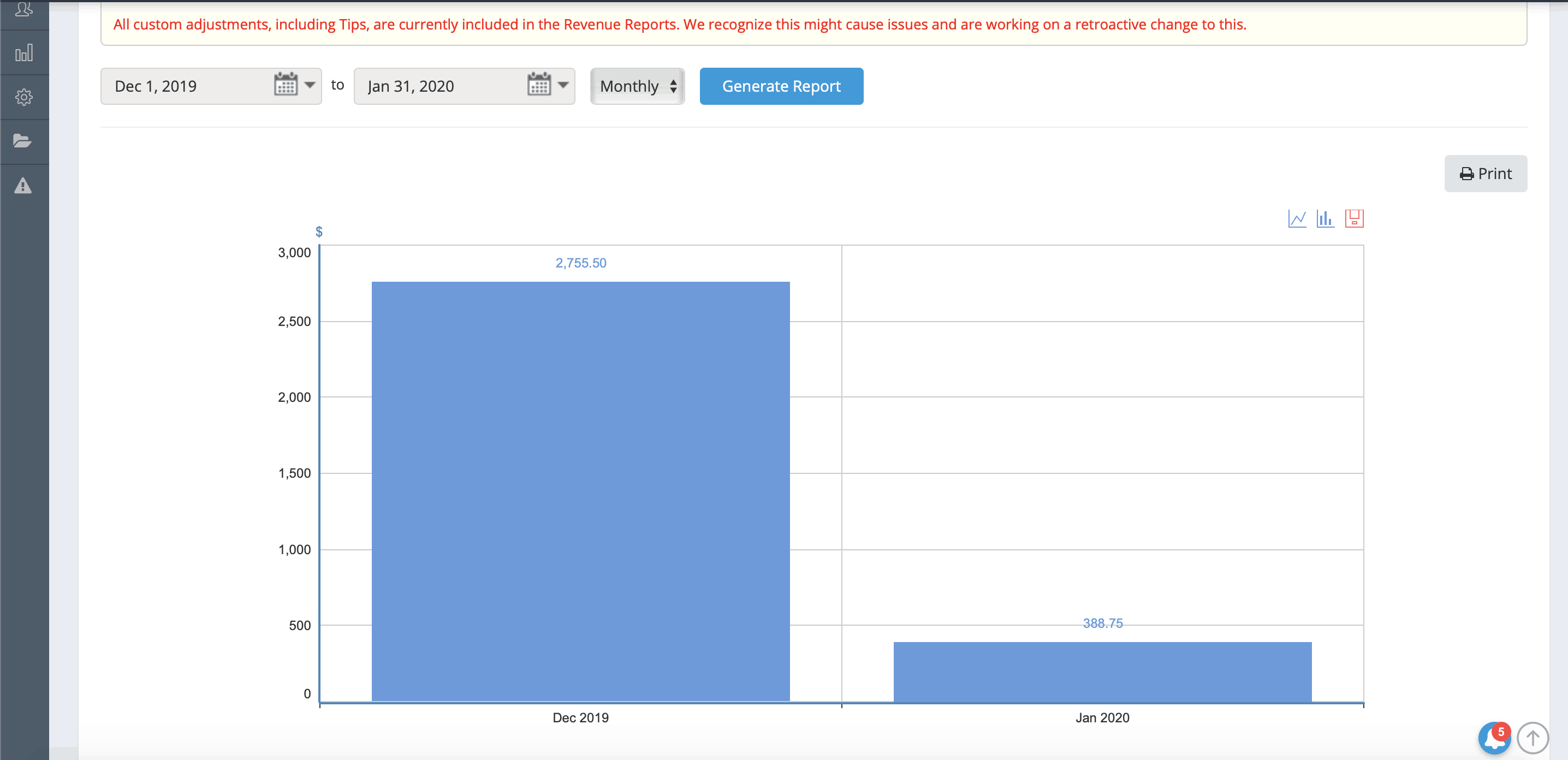
Task: Switch chart to line graph view
Action: [1297, 218]
